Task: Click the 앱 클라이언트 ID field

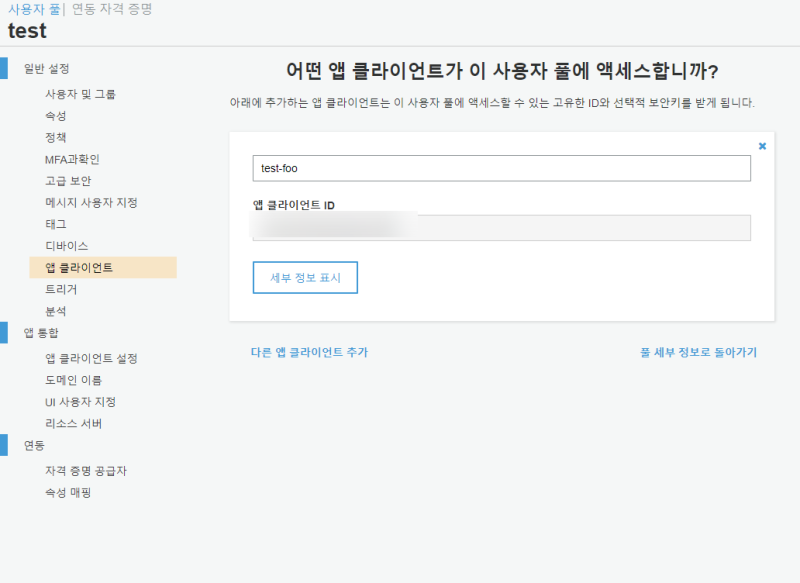Action: (x=501, y=228)
